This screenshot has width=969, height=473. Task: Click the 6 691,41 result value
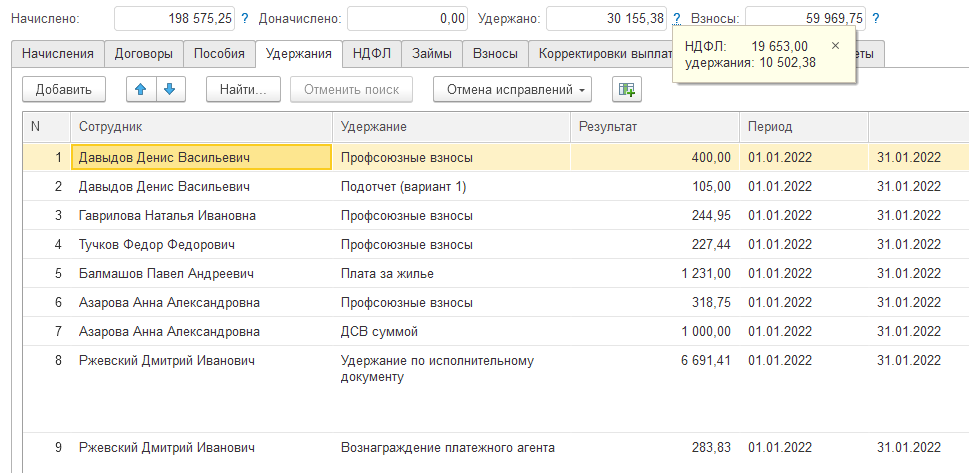point(706,360)
